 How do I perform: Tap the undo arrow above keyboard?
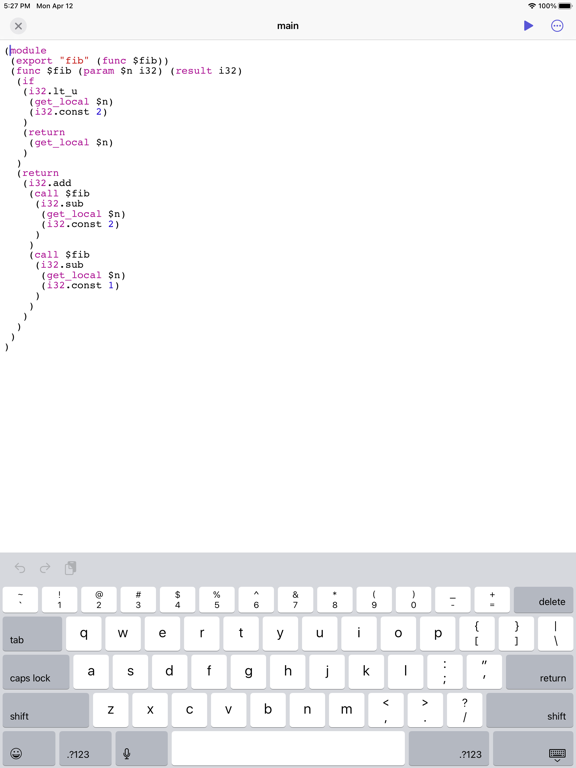[x=20, y=568]
